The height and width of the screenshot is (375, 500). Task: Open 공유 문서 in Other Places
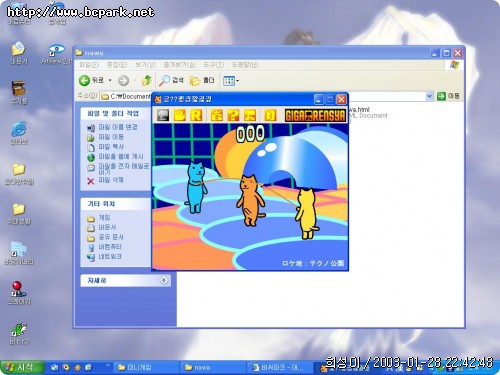tap(105, 237)
